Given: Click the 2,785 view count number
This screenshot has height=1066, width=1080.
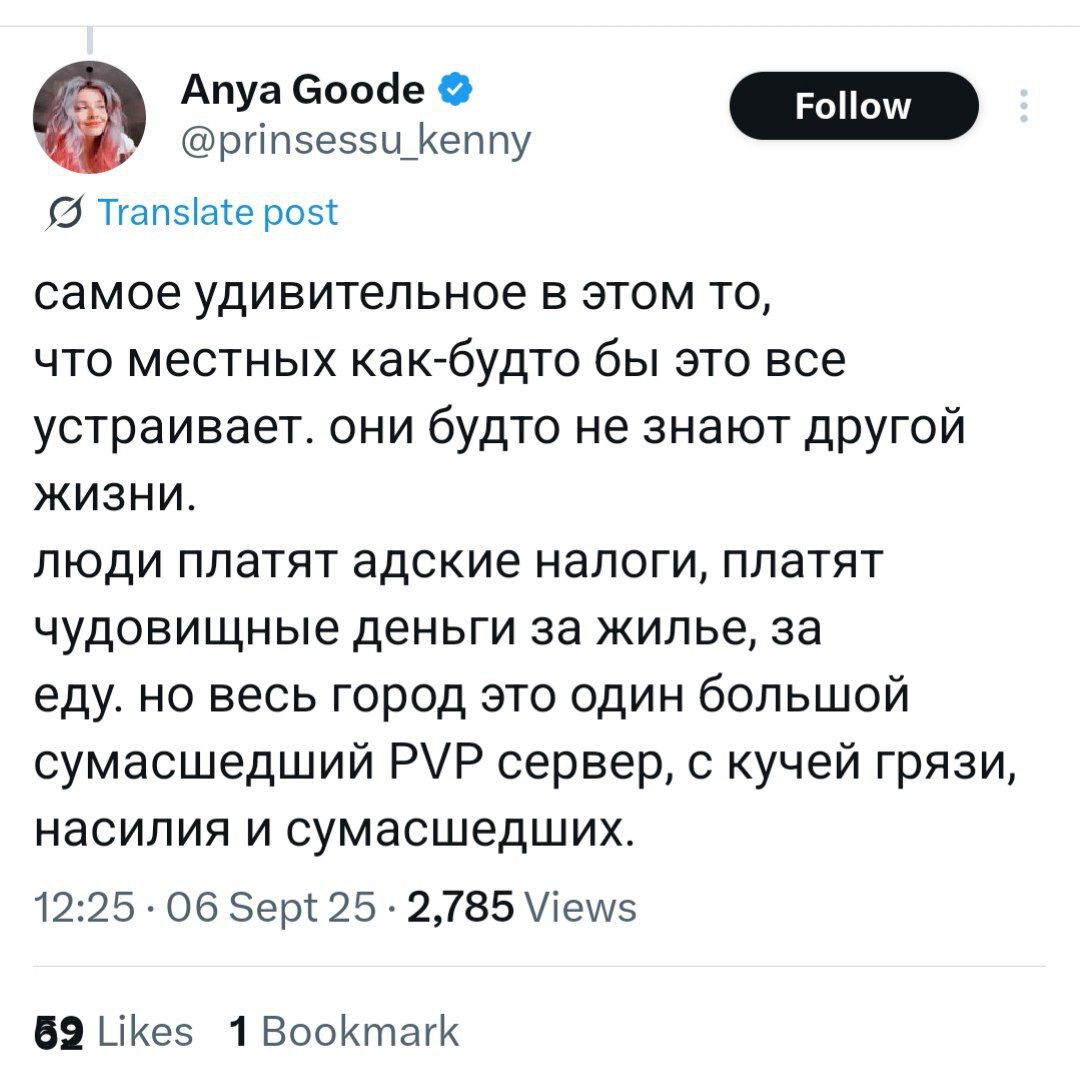Looking at the screenshot, I should tap(462, 908).
